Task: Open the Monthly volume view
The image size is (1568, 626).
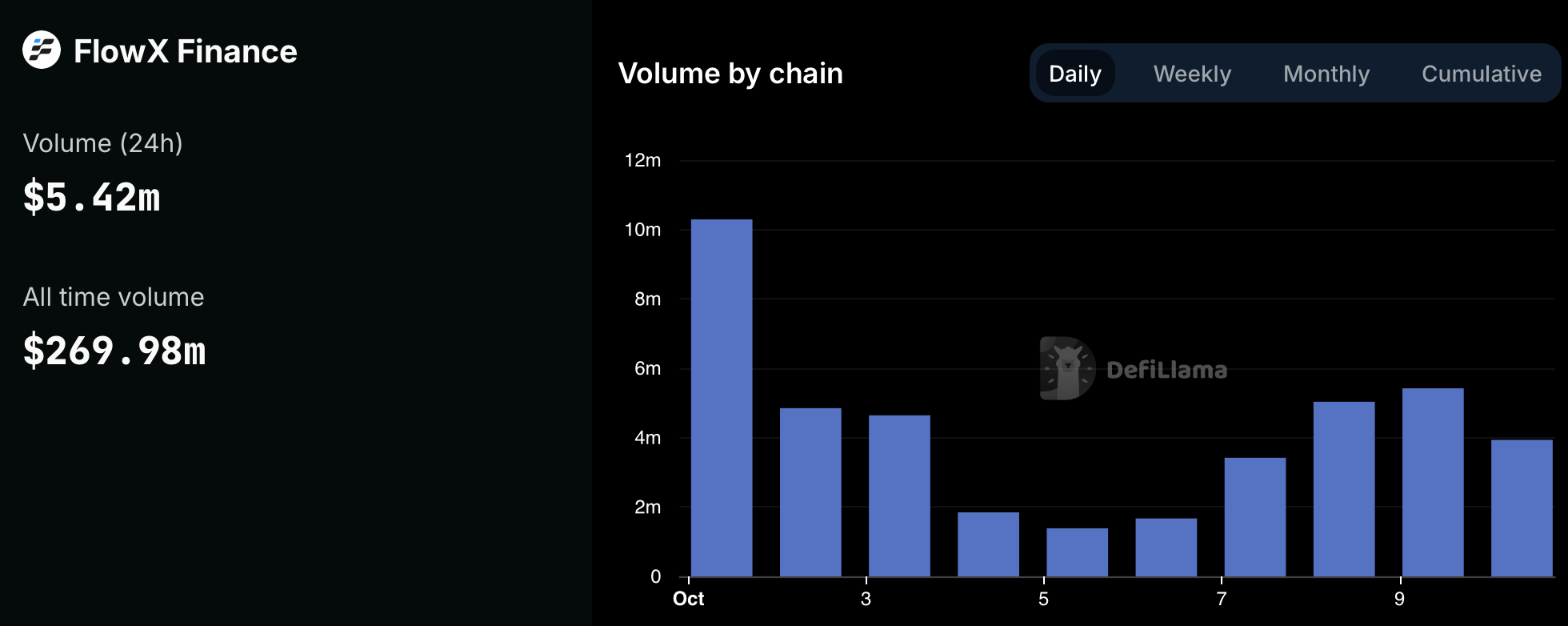Action: click(1326, 74)
